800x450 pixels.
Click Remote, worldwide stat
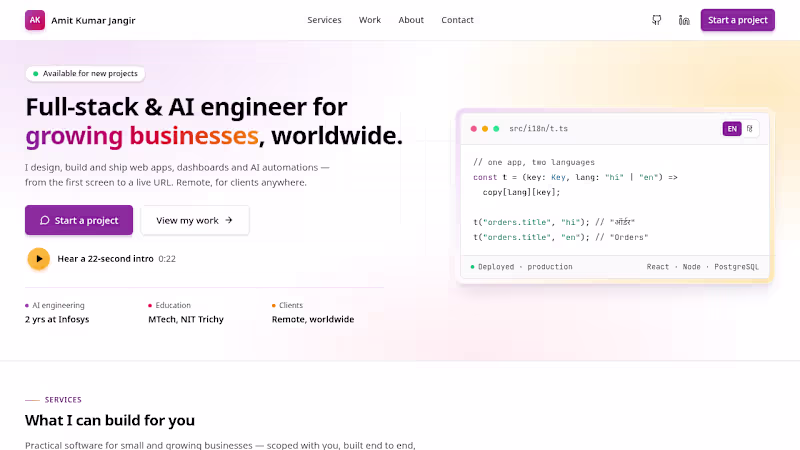click(313, 319)
